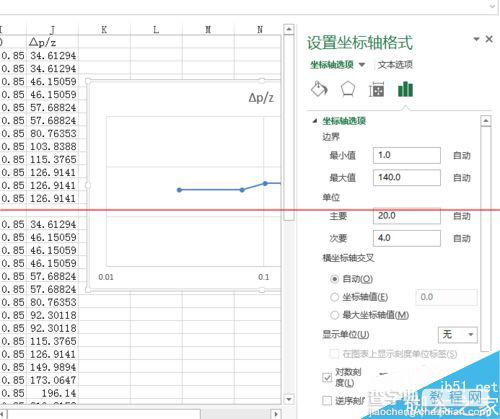The image size is (500, 419).
Task: Toggle the 对数刻度(L) checkbox
Action: pyautogui.click(x=327, y=377)
